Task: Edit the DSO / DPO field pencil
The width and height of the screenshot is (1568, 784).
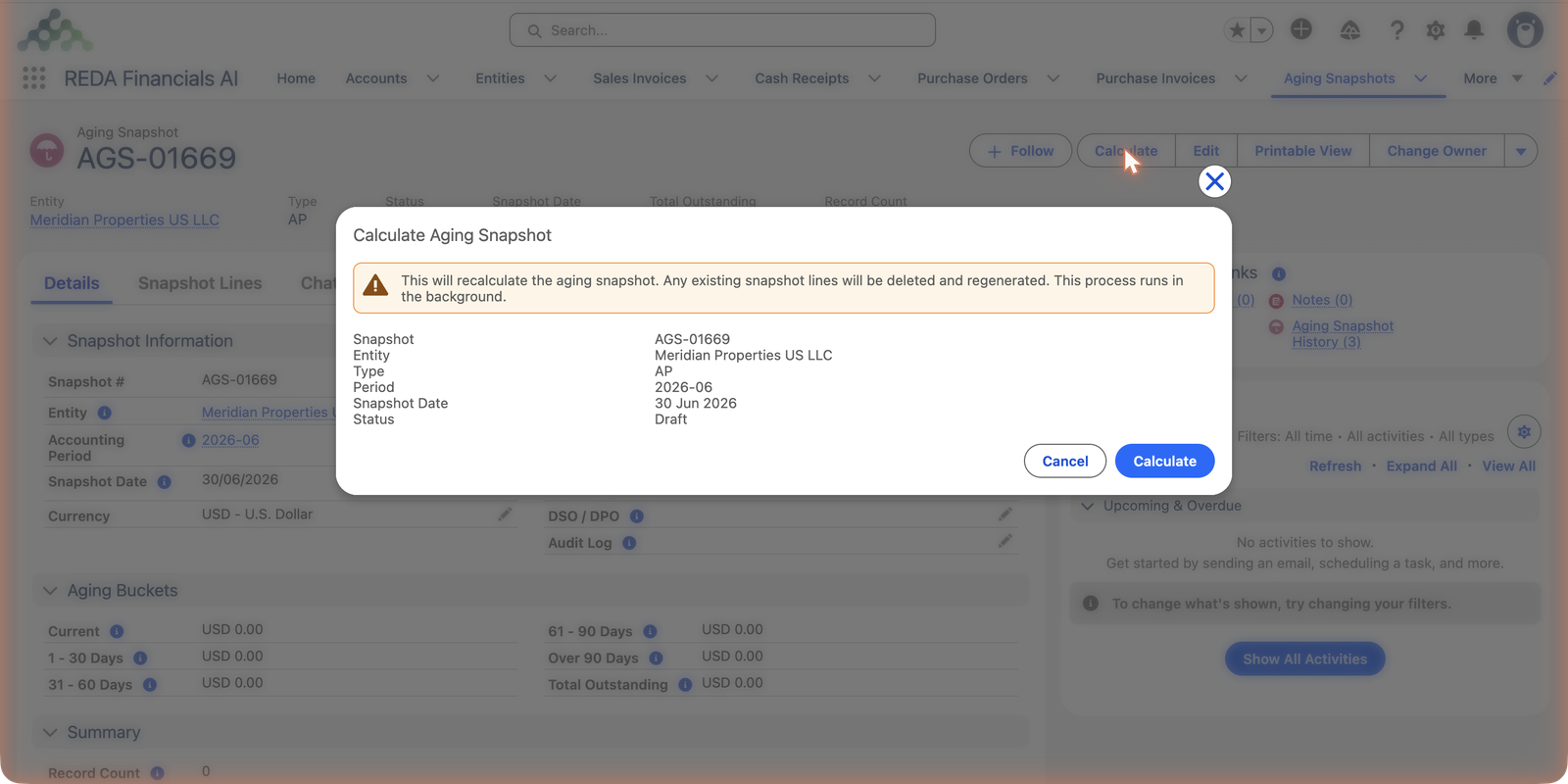Action: (x=1004, y=514)
